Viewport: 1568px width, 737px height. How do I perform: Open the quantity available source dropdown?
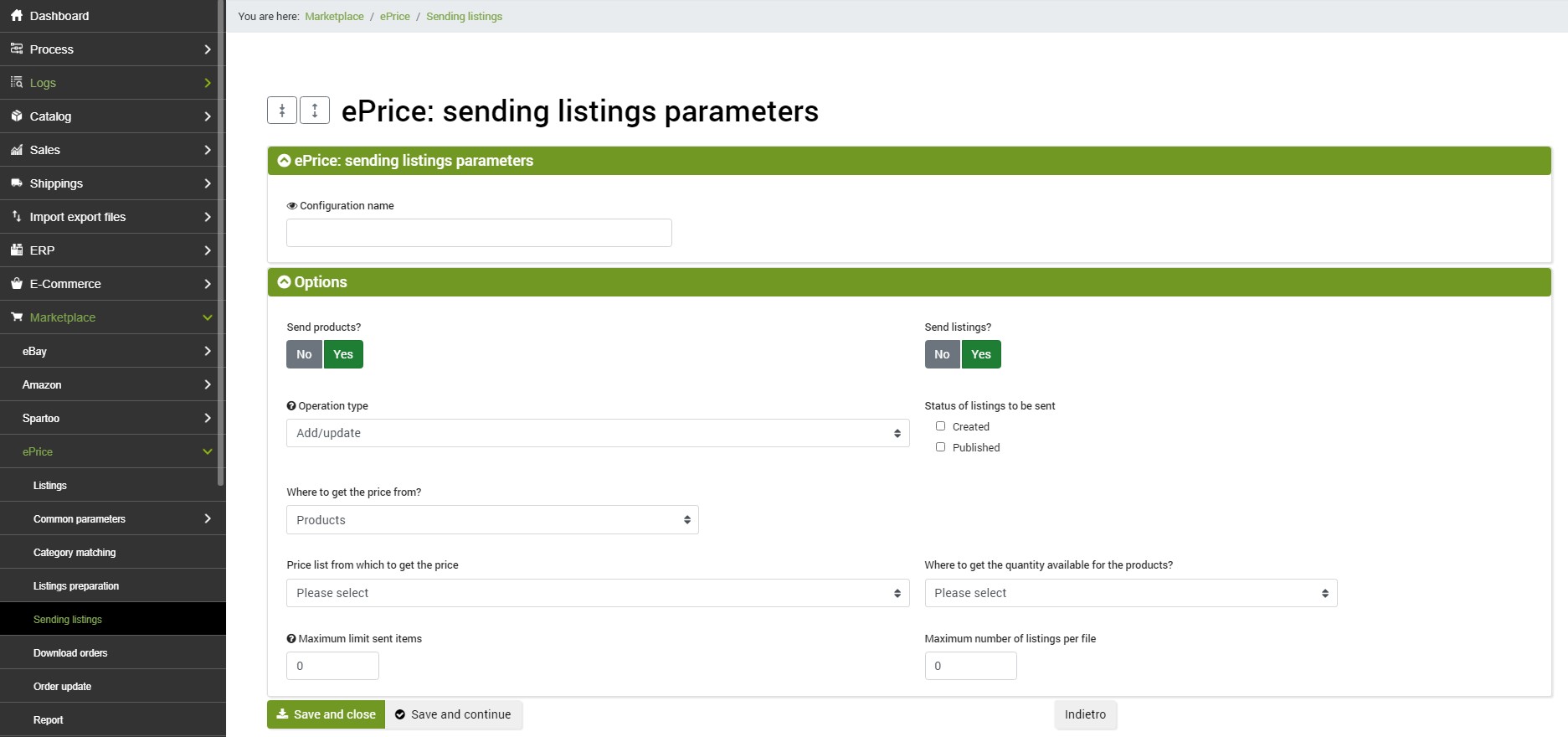(x=1131, y=593)
